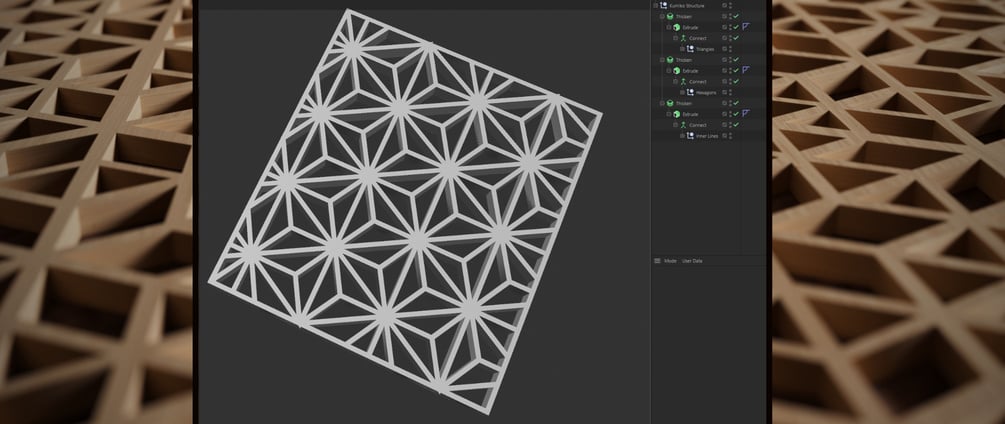Click the Kumiko lattice model in viewport
Screen dimensions: 1005x424
(406, 211)
